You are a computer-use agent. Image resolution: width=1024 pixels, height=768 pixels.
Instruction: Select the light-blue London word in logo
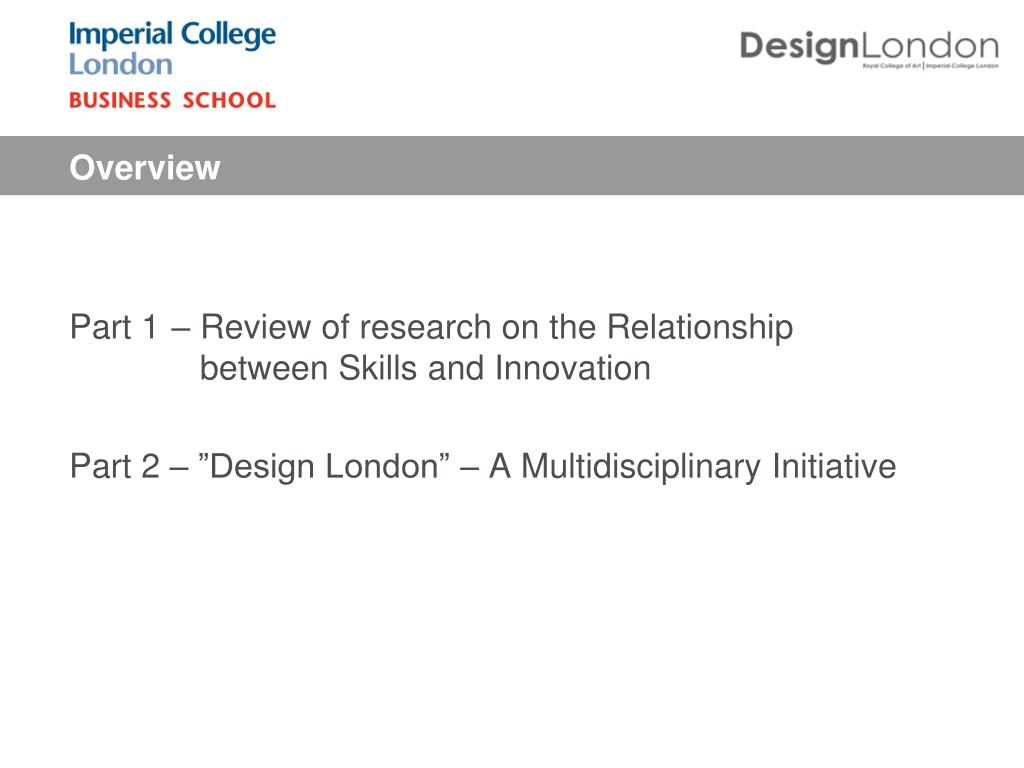121,65
